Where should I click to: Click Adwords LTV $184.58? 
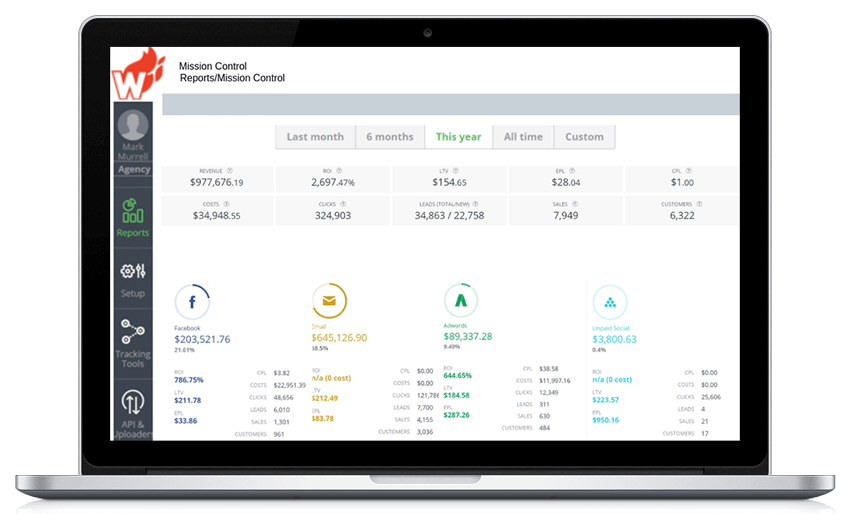456,395
